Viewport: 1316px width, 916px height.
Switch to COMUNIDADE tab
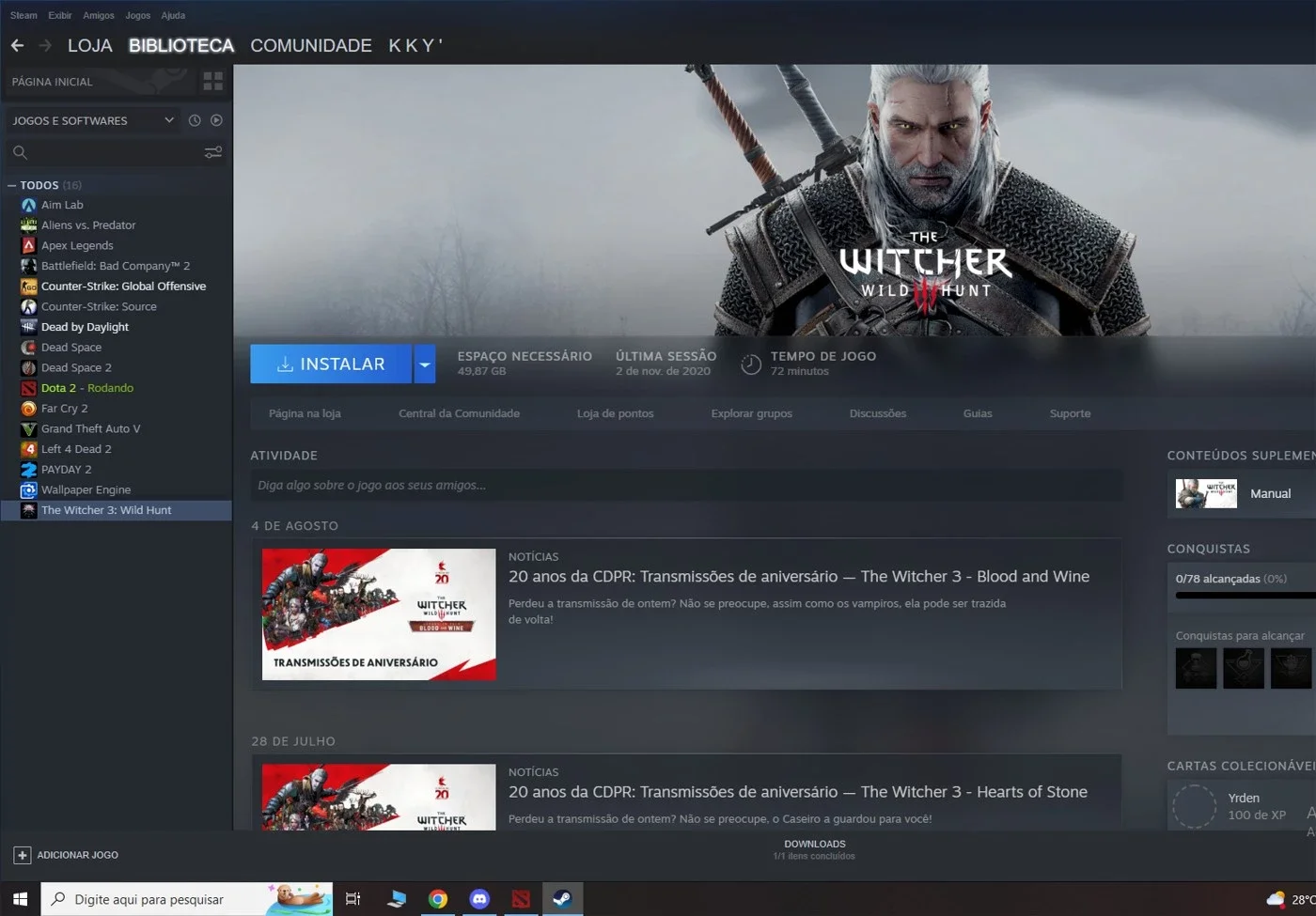311,45
